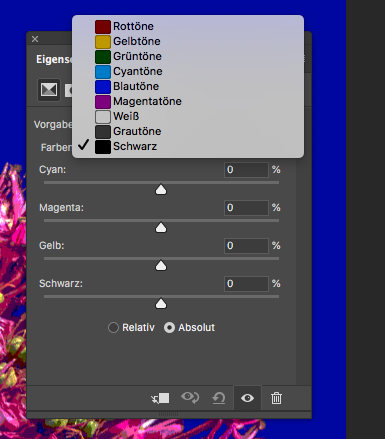Pick Blautöne from the color list
The height and width of the screenshot is (439, 385).
(x=188, y=86)
